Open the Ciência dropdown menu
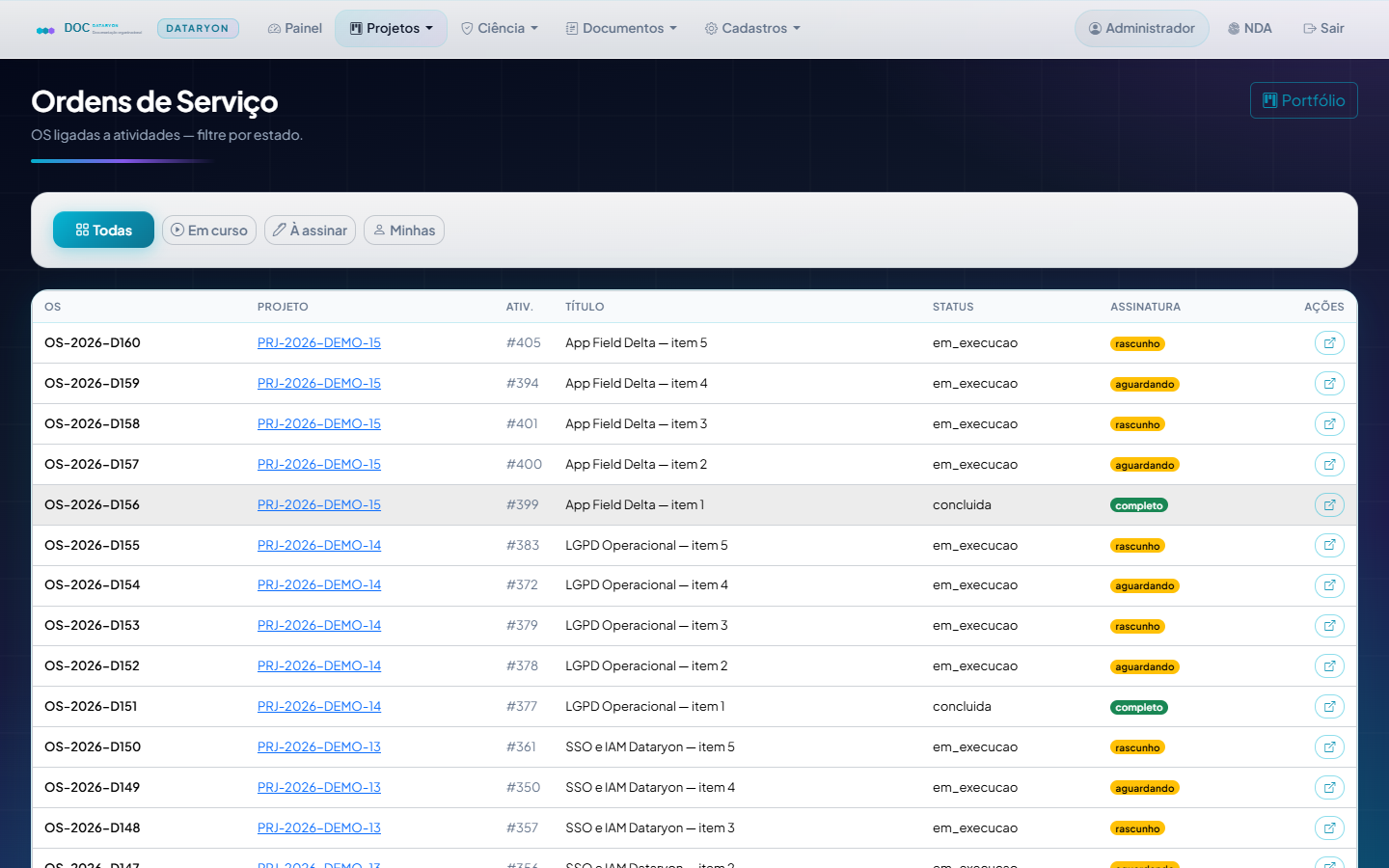 click(x=500, y=29)
